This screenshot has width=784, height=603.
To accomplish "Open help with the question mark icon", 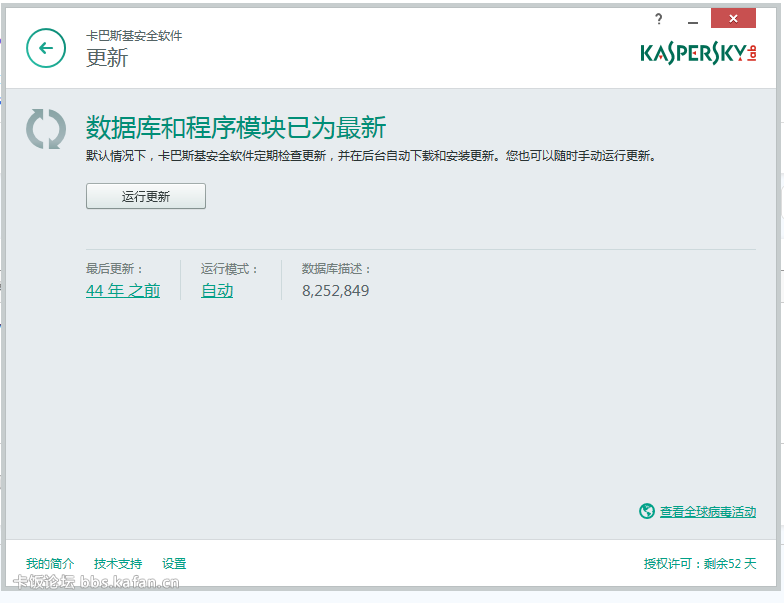I will point(658,20).
